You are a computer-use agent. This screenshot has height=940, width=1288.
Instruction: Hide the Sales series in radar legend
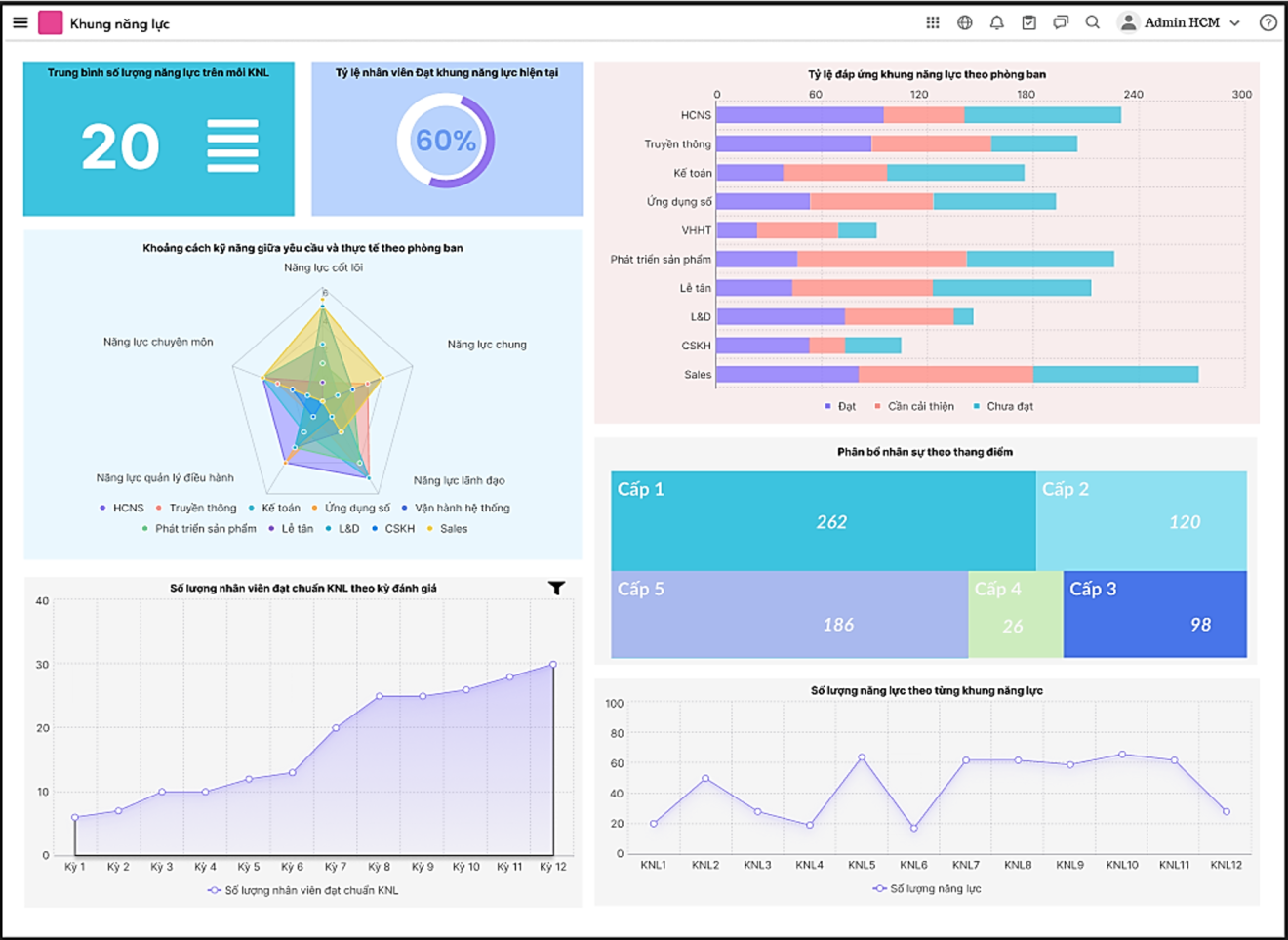448,529
